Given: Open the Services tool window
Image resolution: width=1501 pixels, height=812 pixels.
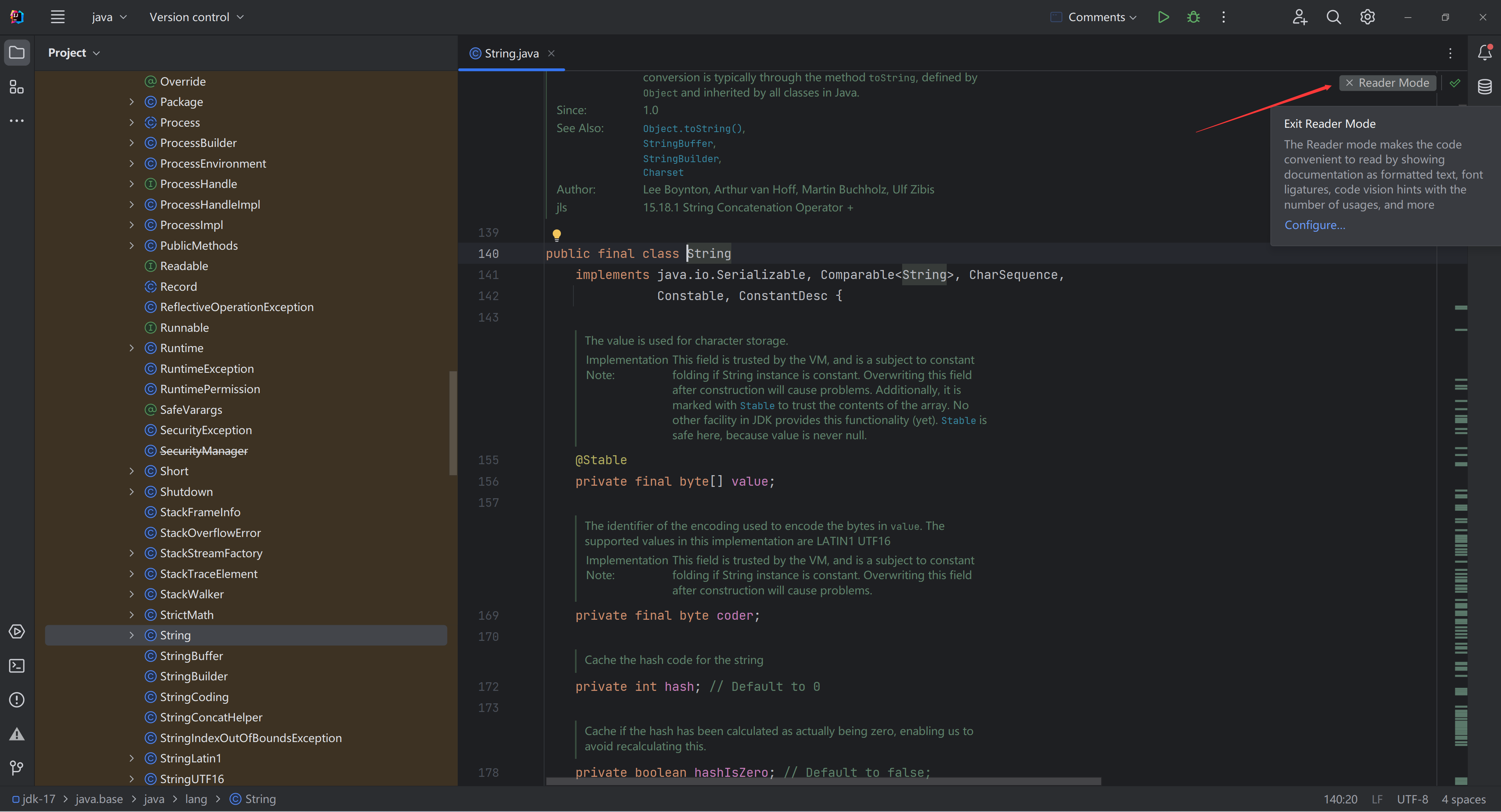Looking at the screenshot, I should (x=17, y=631).
